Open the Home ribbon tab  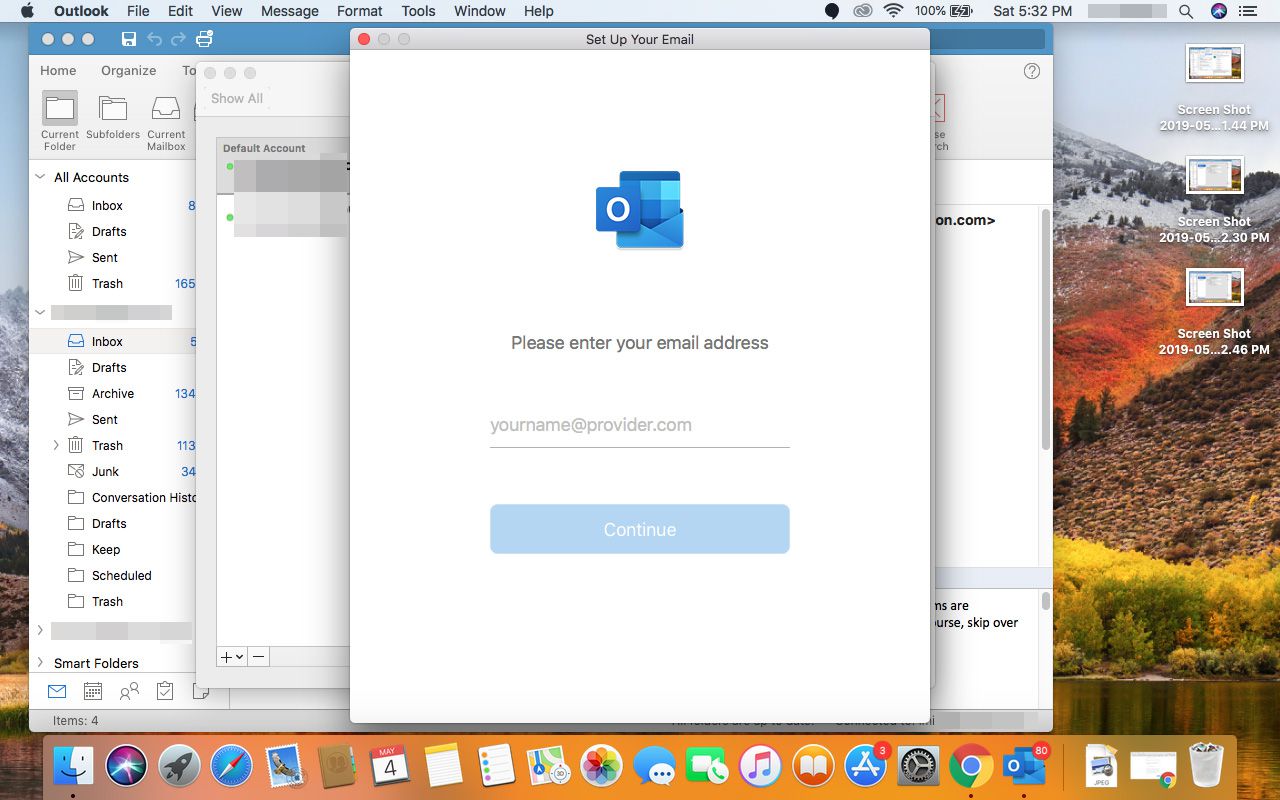[58, 70]
